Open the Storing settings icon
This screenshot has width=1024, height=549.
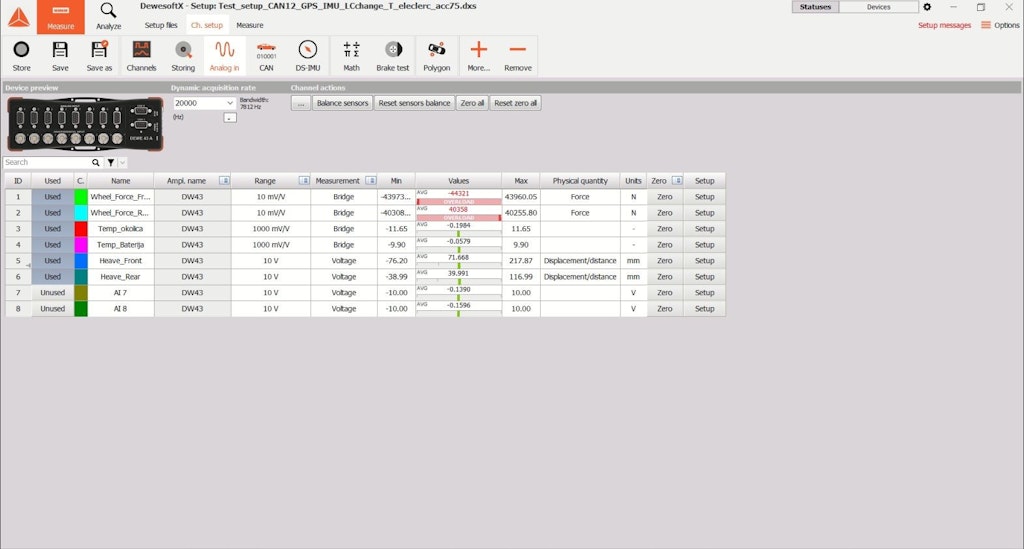pos(183,50)
